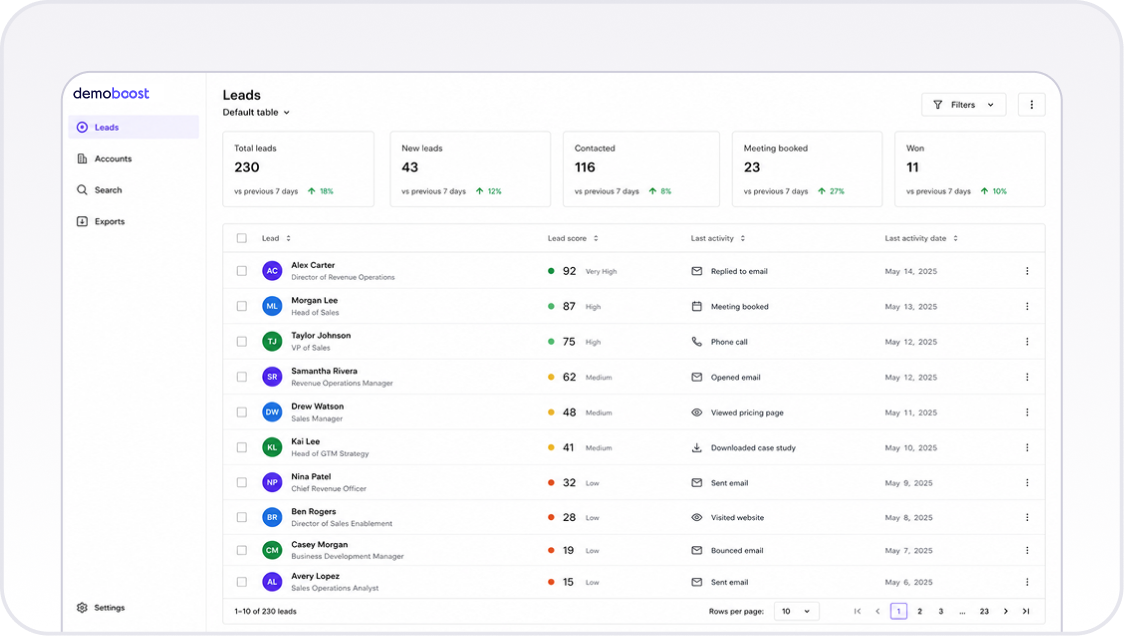This screenshot has height=636, width=1124.
Task: Open Casey Morgan lead name
Action: [x=320, y=544]
